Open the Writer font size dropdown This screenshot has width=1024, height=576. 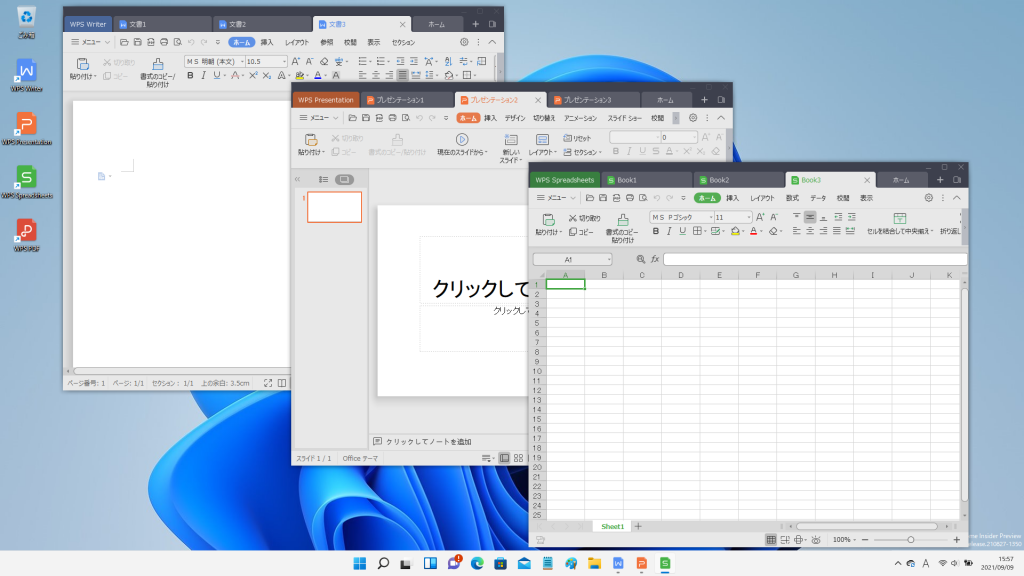point(283,61)
